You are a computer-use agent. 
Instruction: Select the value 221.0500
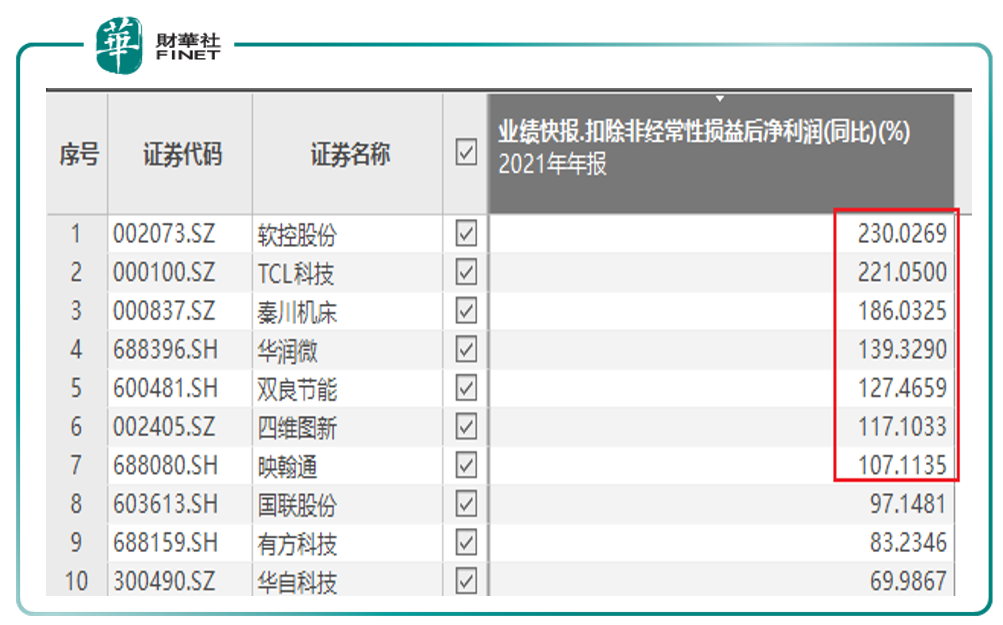point(902,272)
